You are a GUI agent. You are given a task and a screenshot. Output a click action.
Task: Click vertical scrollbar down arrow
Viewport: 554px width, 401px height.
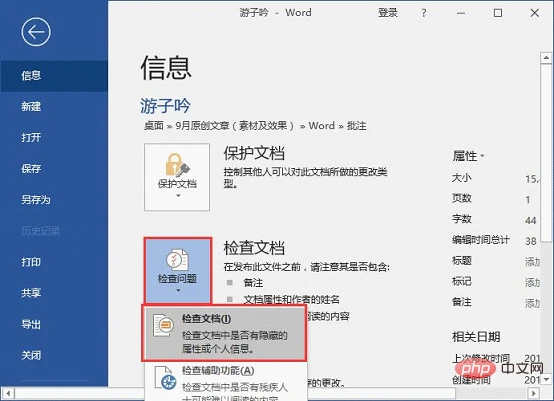pos(546,379)
